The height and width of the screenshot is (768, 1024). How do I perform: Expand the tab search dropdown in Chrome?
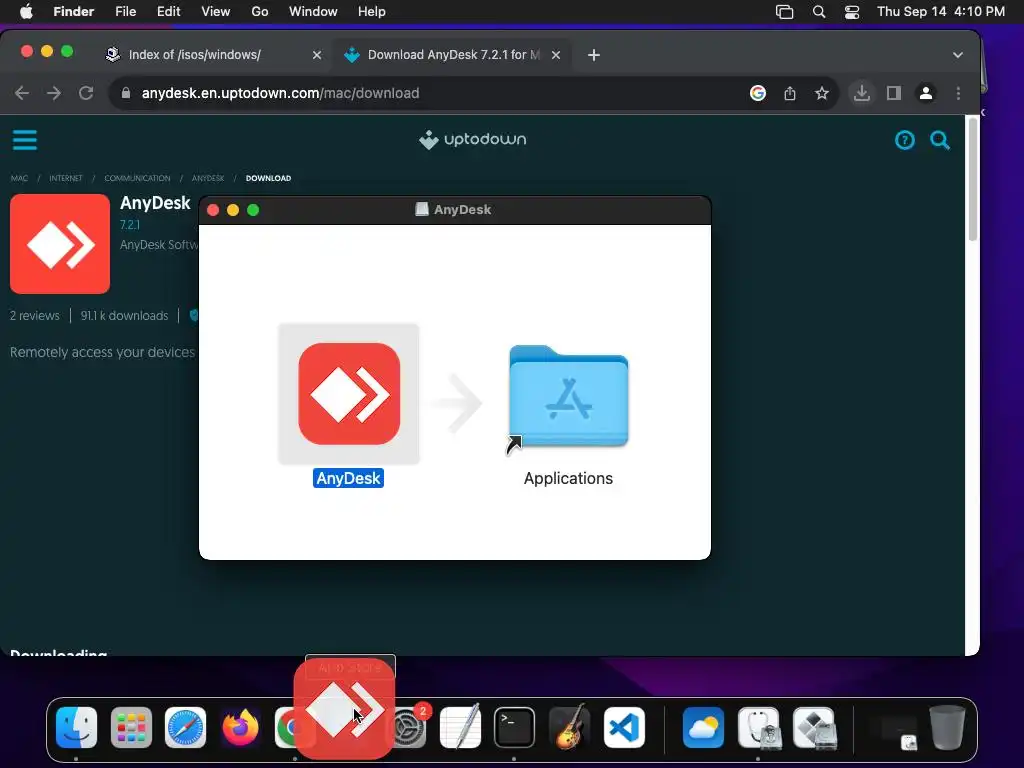click(957, 55)
